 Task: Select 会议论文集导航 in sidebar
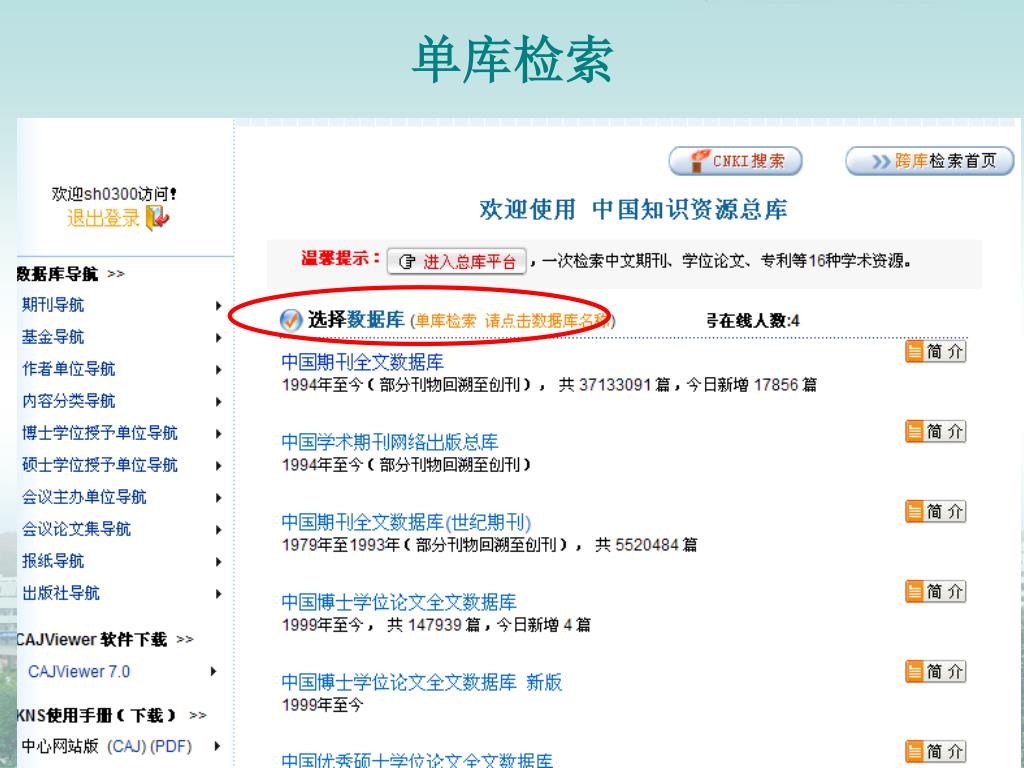[76, 529]
